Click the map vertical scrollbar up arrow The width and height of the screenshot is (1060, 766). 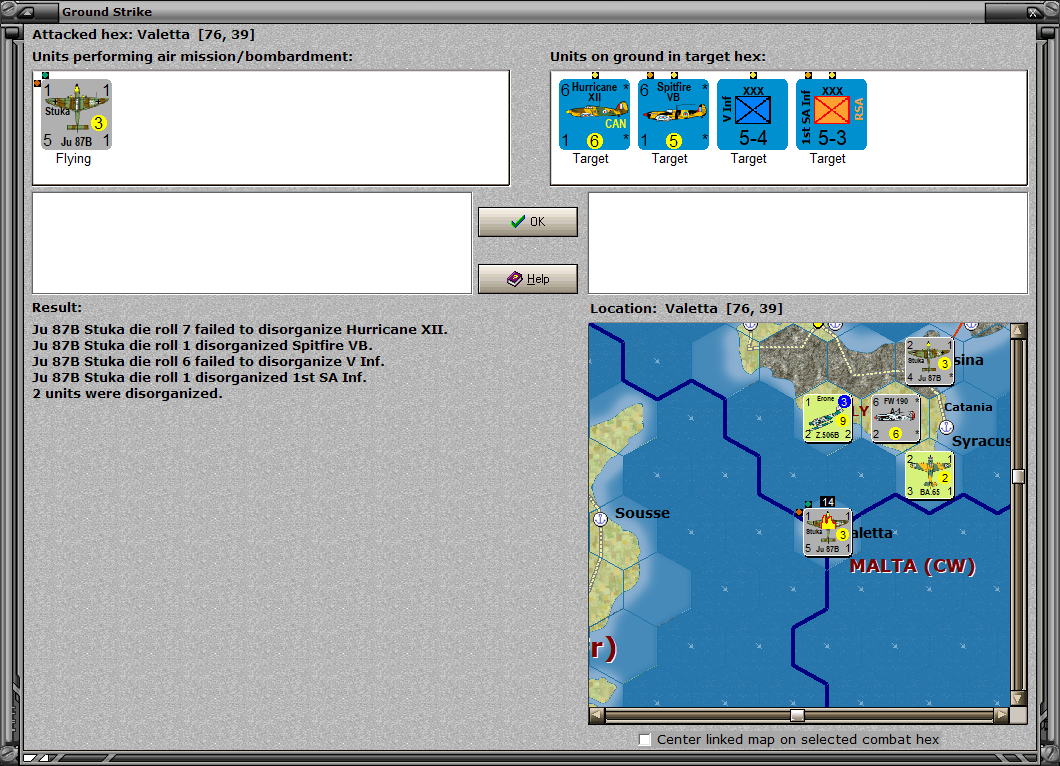(1019, 331)
